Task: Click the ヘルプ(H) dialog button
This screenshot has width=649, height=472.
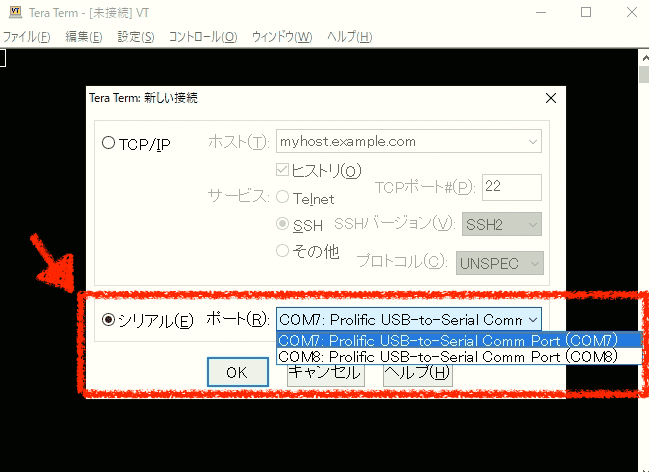Action: pyautogui.click(x=418, y=375)
